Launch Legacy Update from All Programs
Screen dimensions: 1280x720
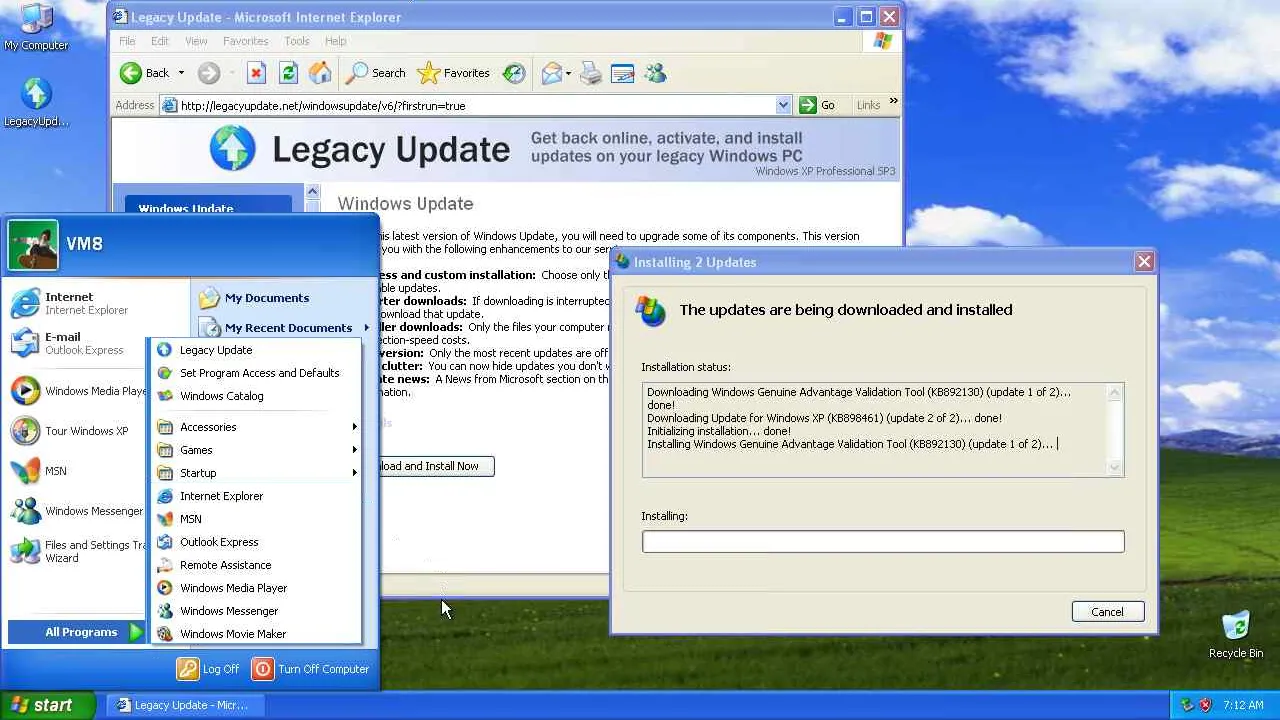point(257,350)
